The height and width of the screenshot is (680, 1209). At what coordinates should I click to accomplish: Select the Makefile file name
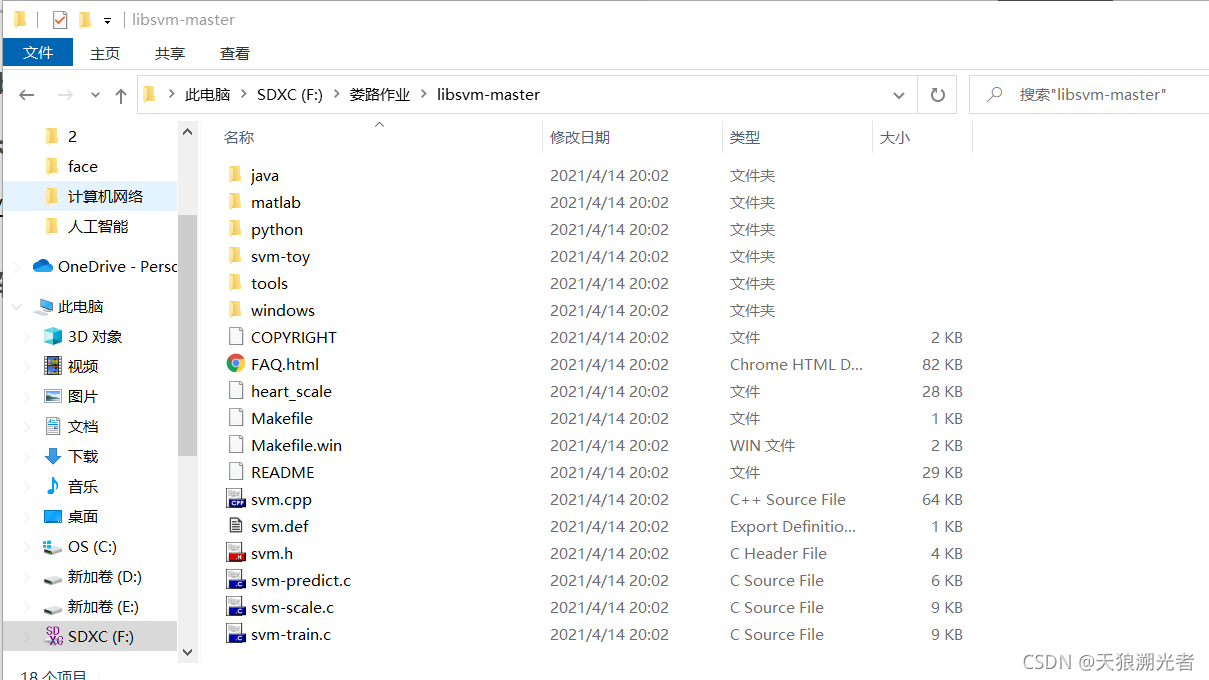(282, 418)
